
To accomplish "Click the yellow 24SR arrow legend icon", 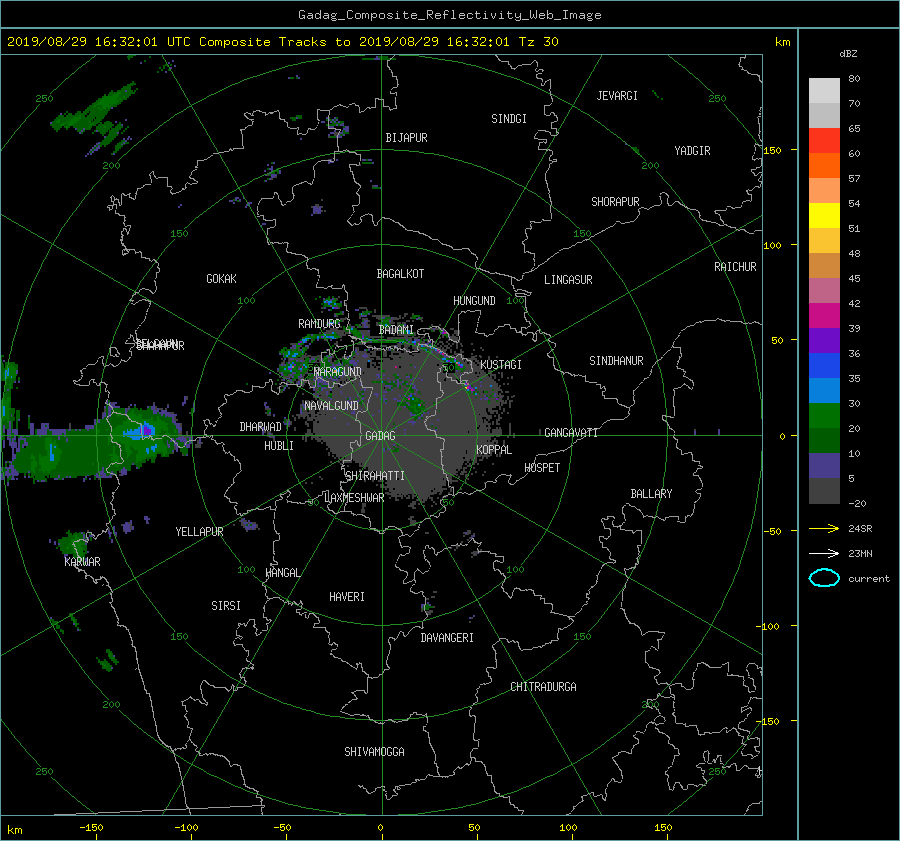I will [824, 528].
